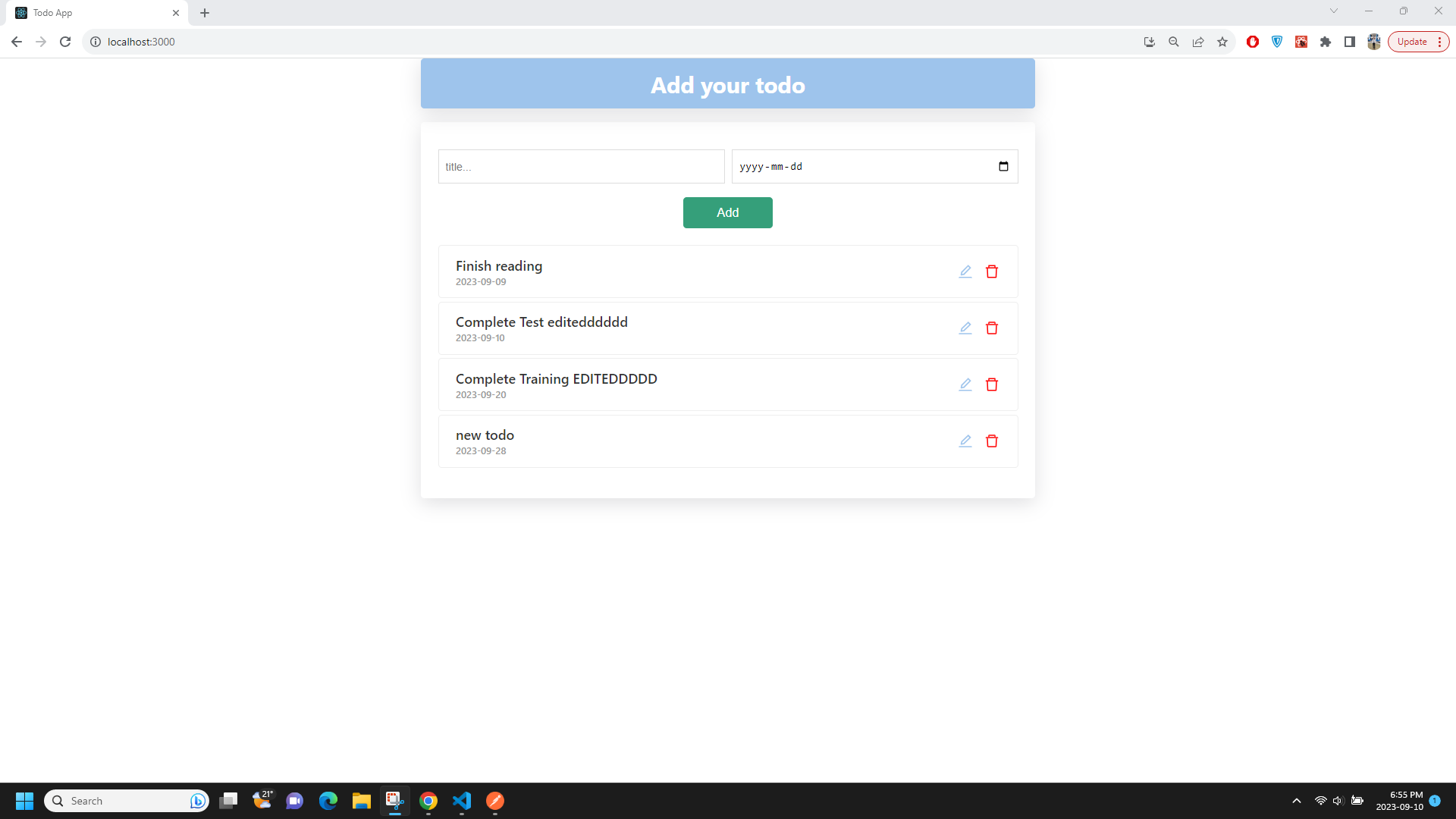This screenshot has height=819, width=1456.
Task: Open the browser Extensions puzzle icon
Action: (1326, 42)
